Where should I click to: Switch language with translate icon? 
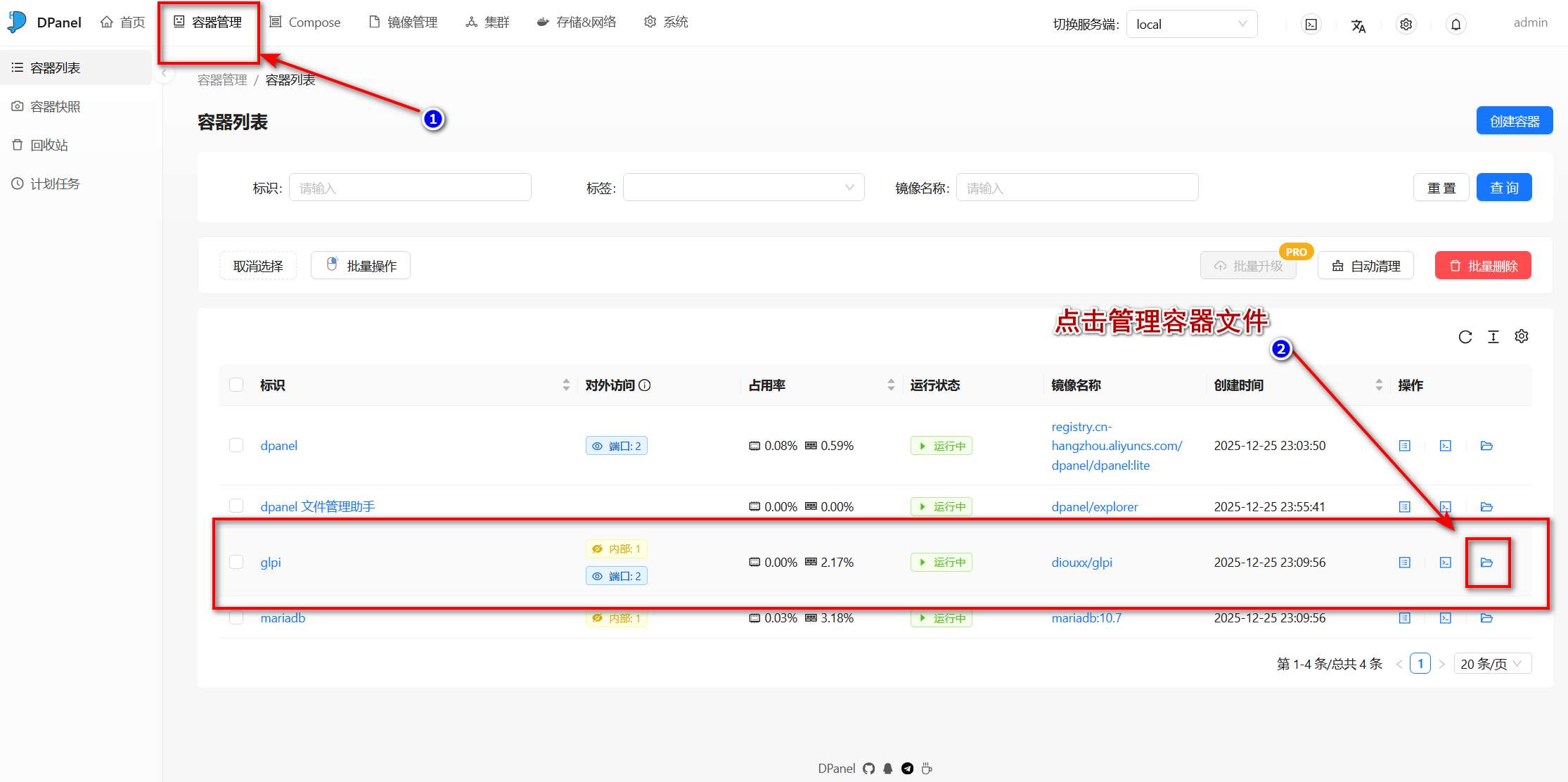(x=1358, y=26)
